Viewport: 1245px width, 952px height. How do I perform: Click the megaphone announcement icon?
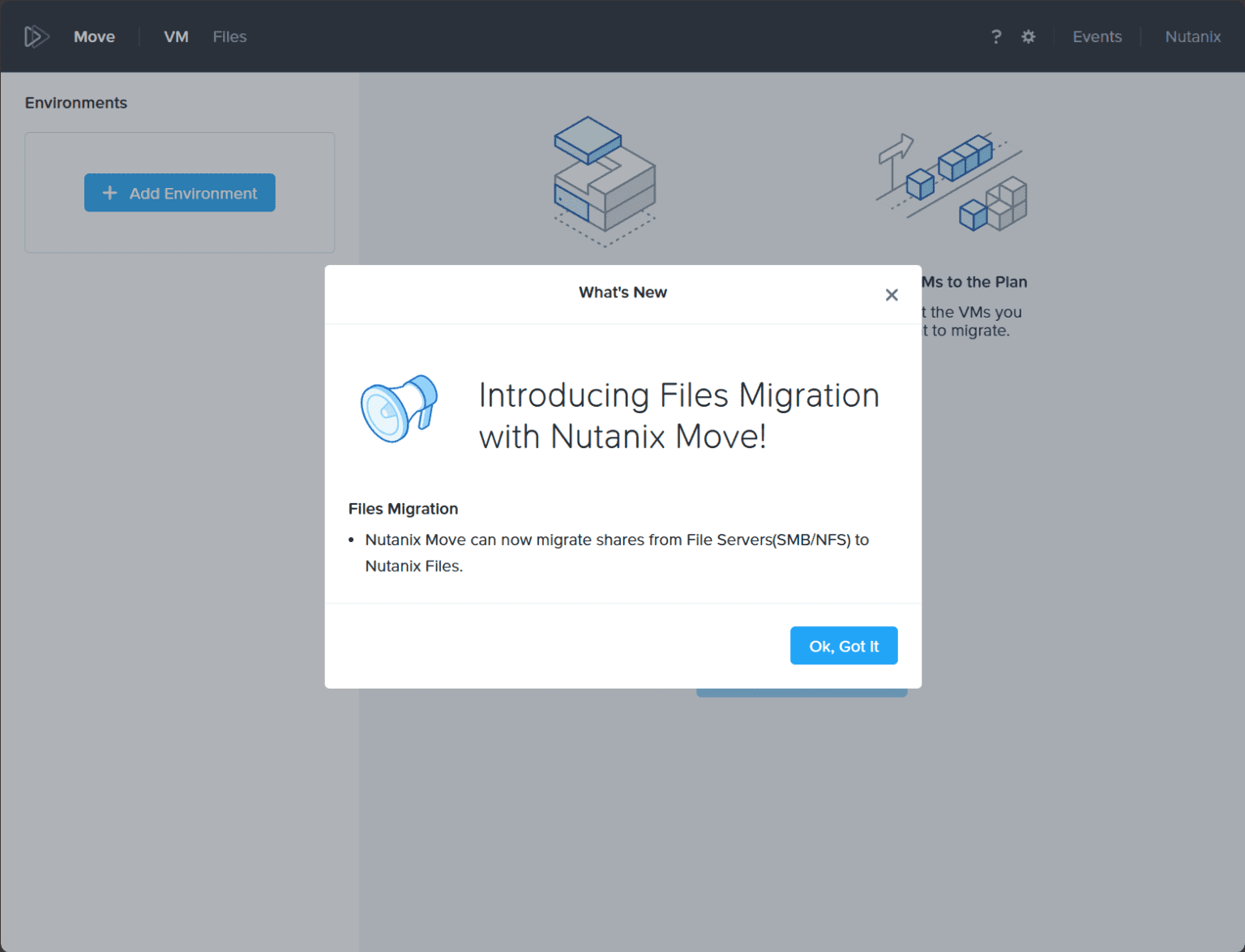(398, 409)
